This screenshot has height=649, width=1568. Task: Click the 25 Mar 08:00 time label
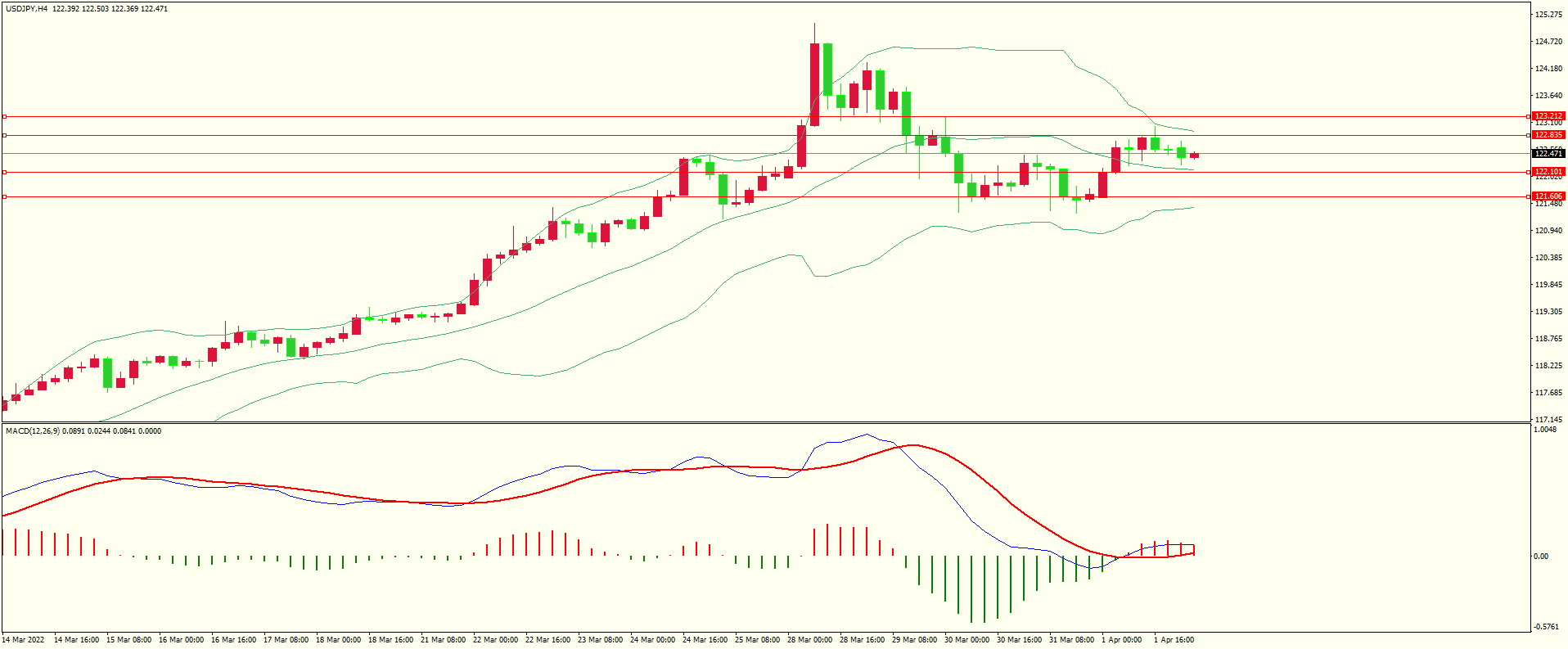758,640
